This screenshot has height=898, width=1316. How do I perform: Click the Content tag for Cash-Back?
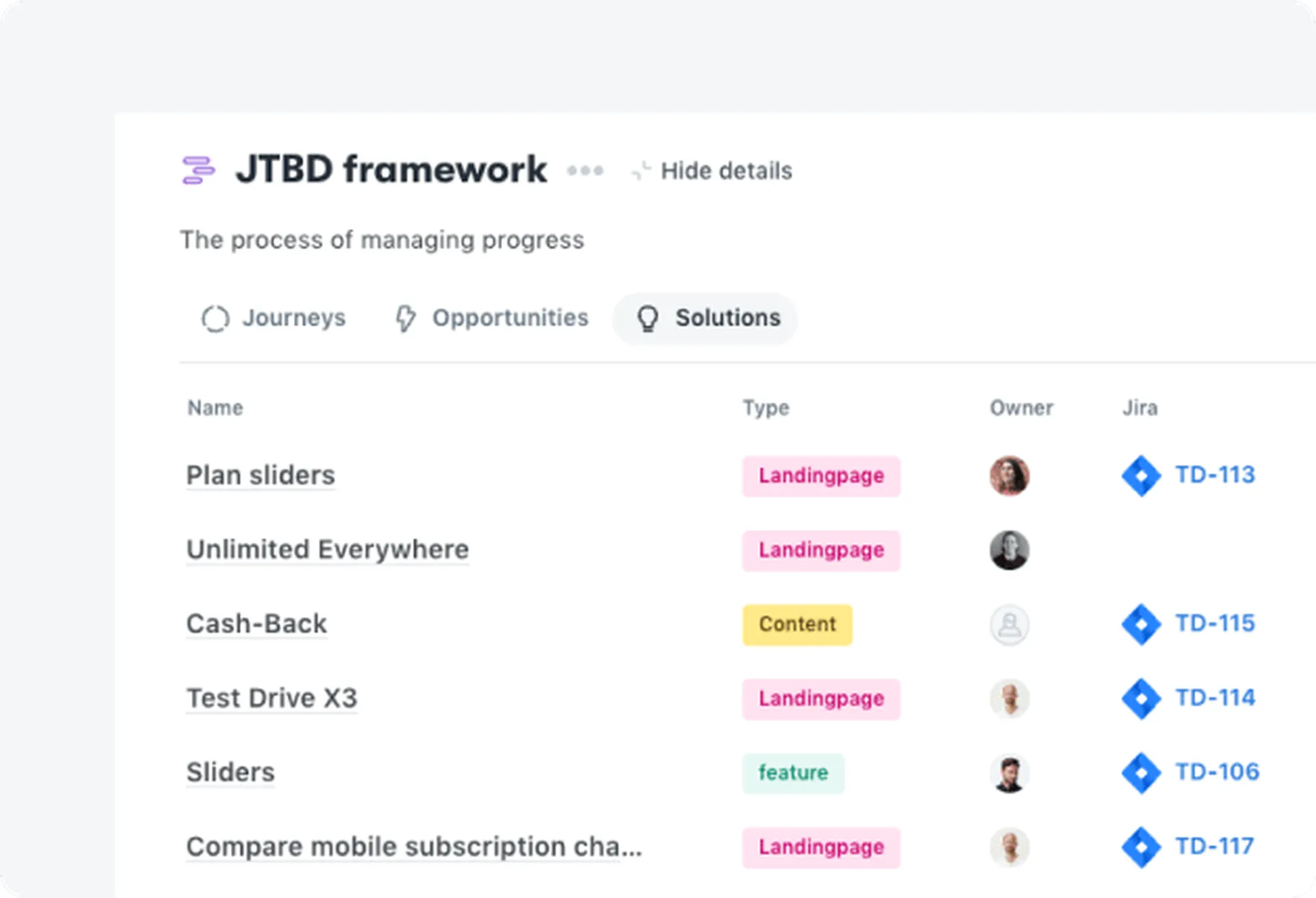[797, 624]
